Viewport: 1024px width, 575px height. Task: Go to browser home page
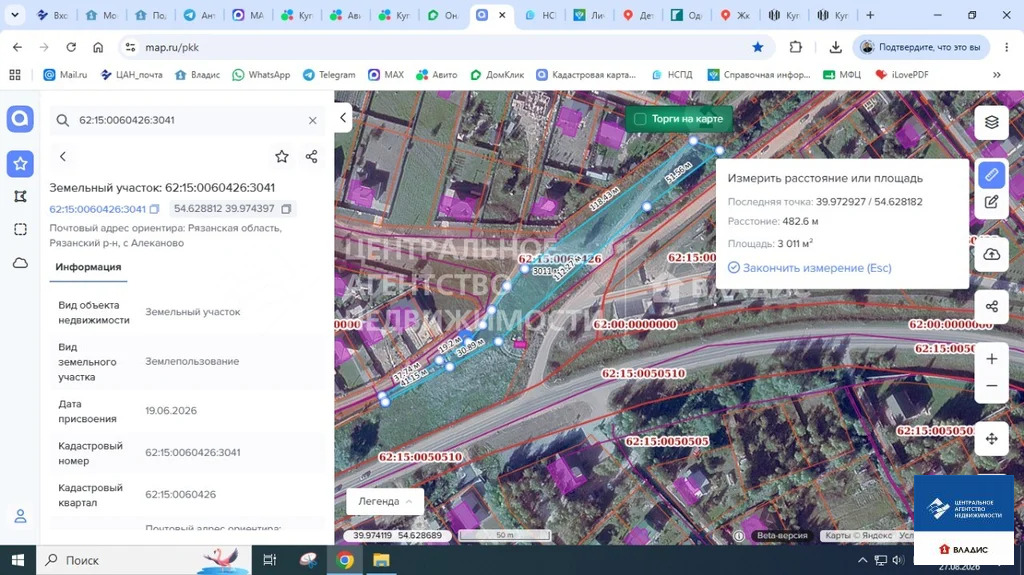98,47
